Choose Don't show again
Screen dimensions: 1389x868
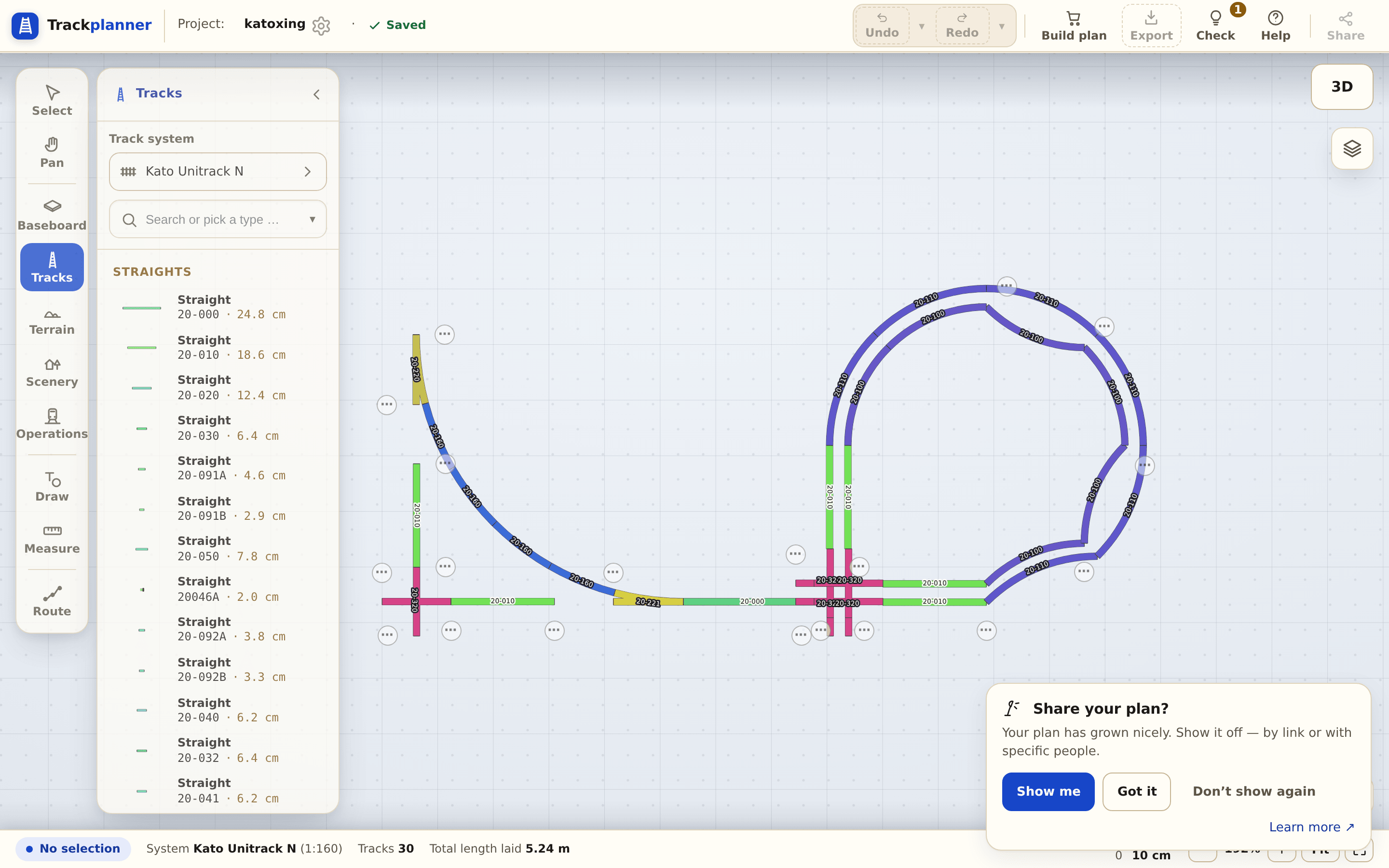point(1253,792)
